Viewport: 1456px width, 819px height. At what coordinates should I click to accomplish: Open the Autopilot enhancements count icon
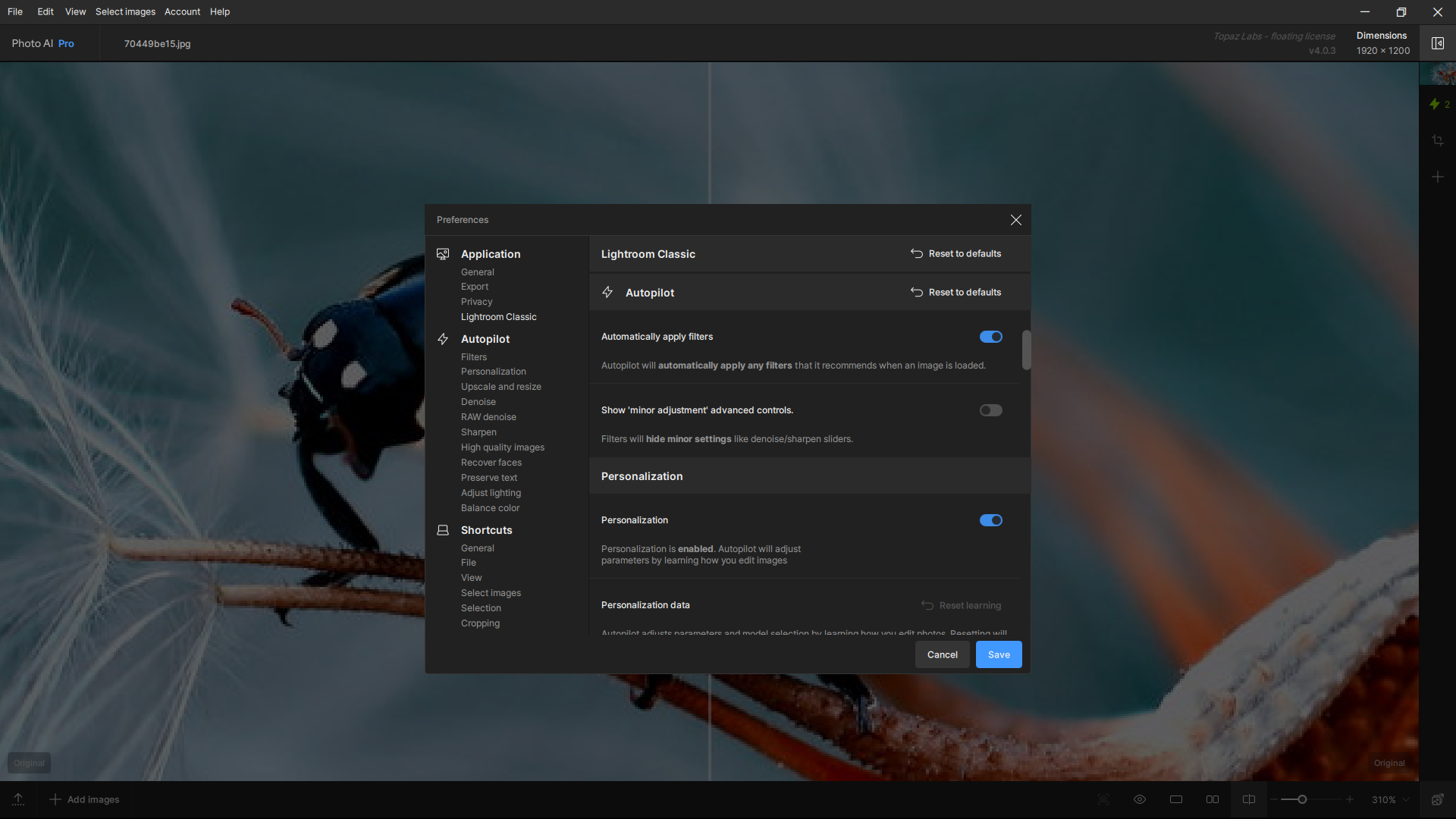click(x=1439, y=104)
